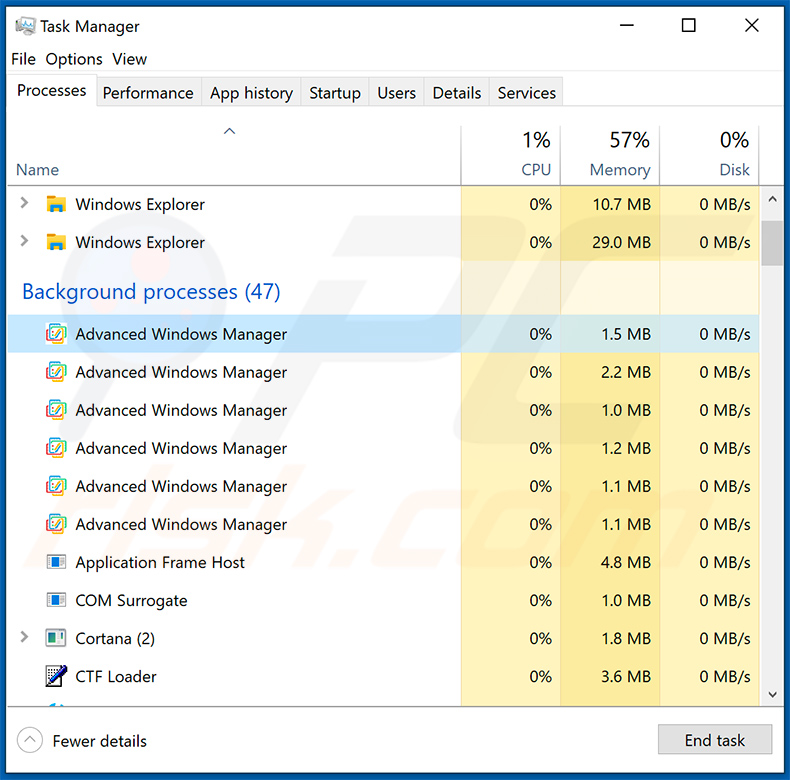Click the COM Surrogate process icon
Image resolution: width=790 pixels, height=780 pixels.
pos(56,600)
